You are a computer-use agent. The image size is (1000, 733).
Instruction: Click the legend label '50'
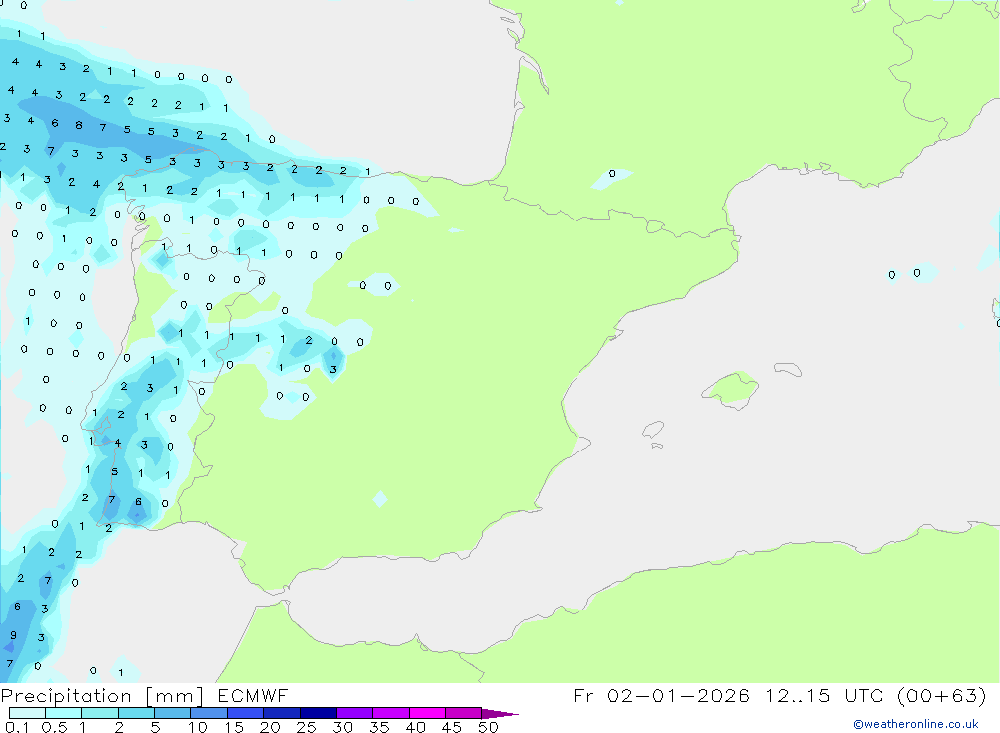click(488, 727)
